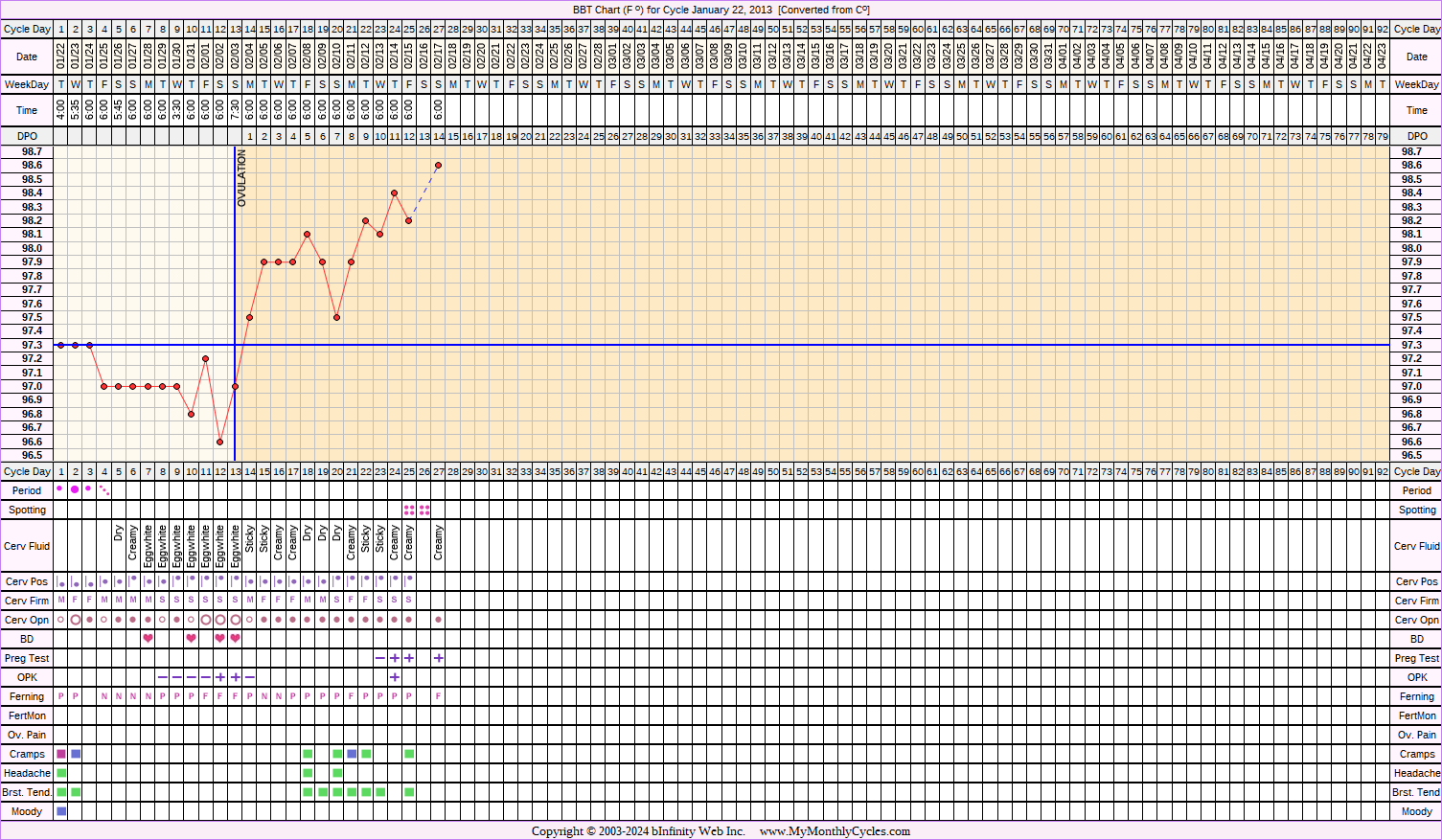Open the www.MyMonthlyCycles.com link
Screen dimensions: 1442x840
[x=835, y=831]
